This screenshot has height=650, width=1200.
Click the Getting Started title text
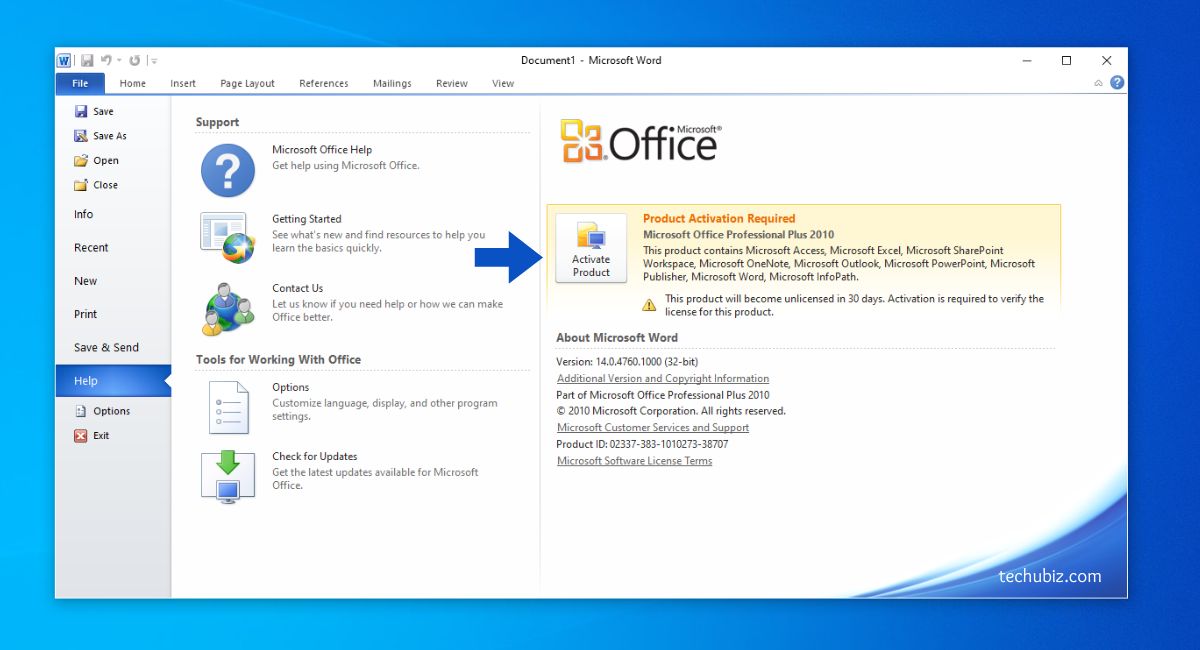pyautogui.click(x=307, y=219)
